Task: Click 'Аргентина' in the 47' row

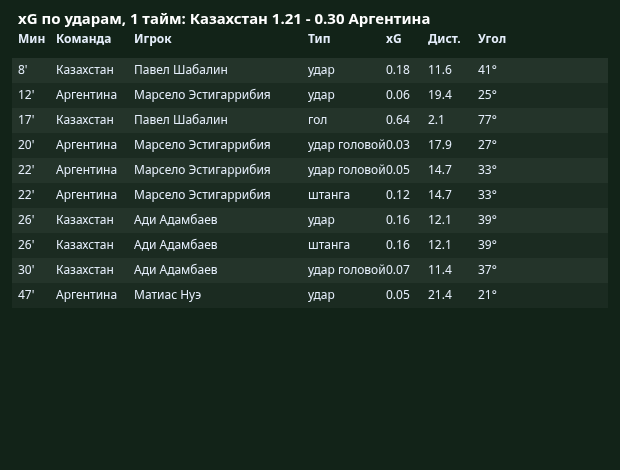Action: coord(86,295)
